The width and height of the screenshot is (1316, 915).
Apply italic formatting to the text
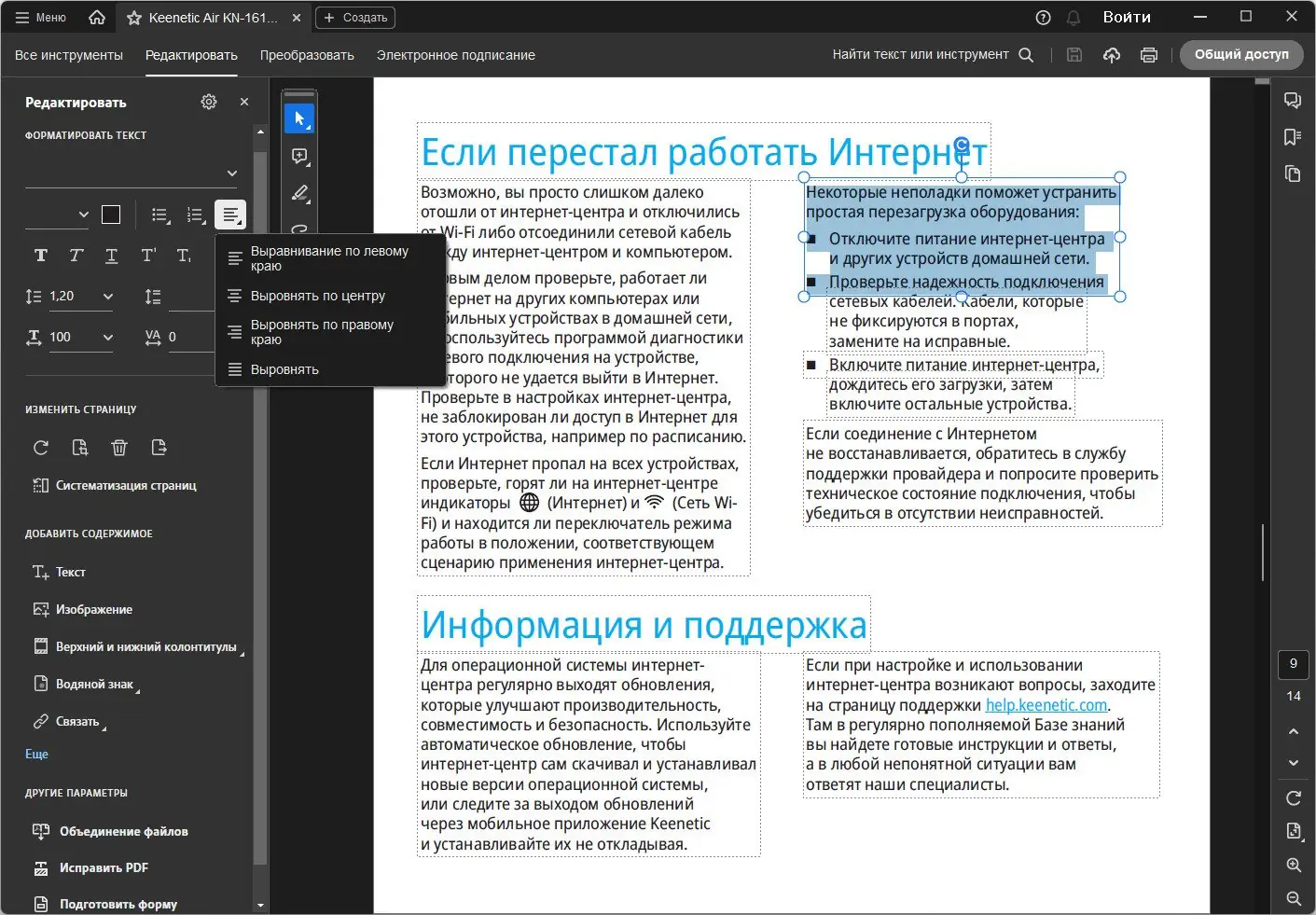click(x=76, y=255)
